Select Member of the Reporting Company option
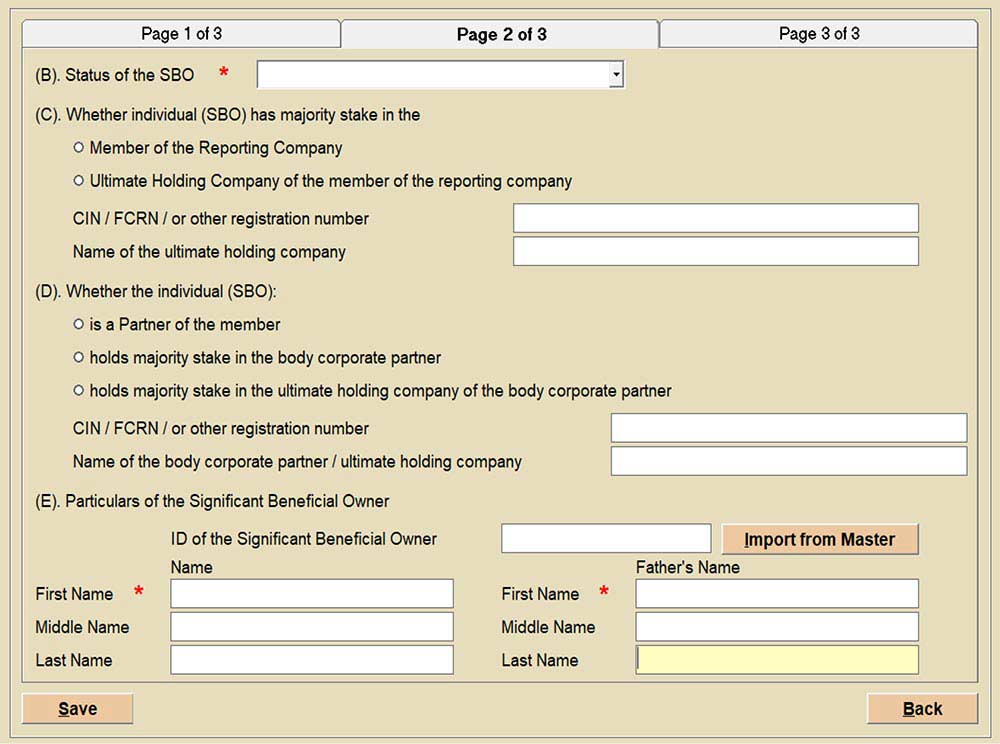The image size is (1000, 744). [79, 148]
